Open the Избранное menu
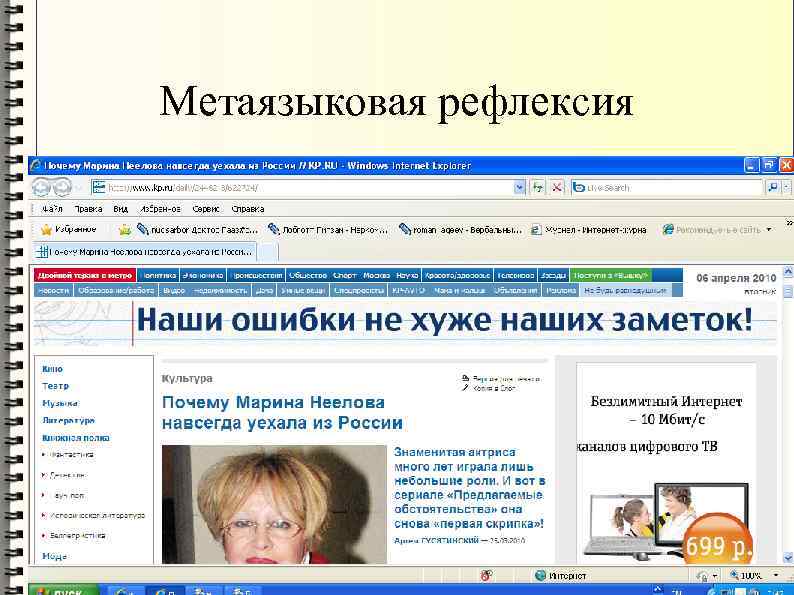This screenshot has width=794, height=595. (x=160, y=209)
